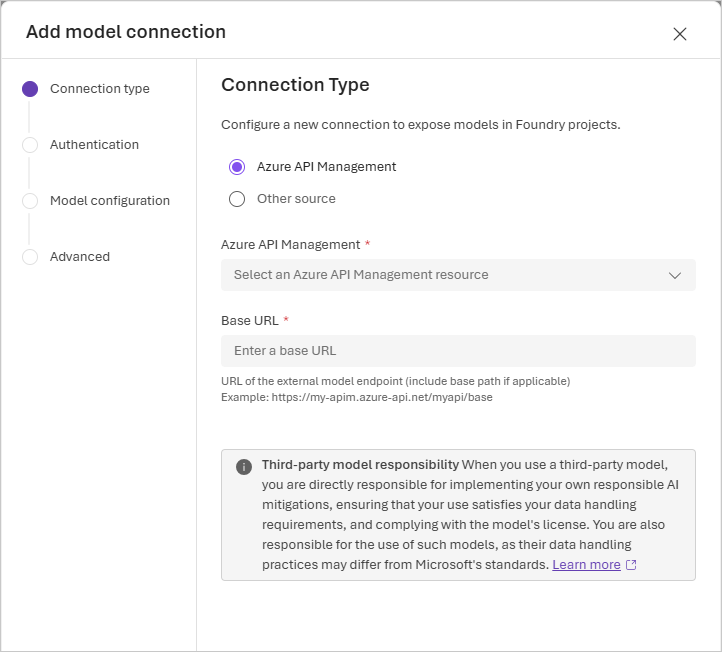This screenshot has height=652, width=722.
Task: Select the Azure API Management radio option
Action: [x=237, y=167]
